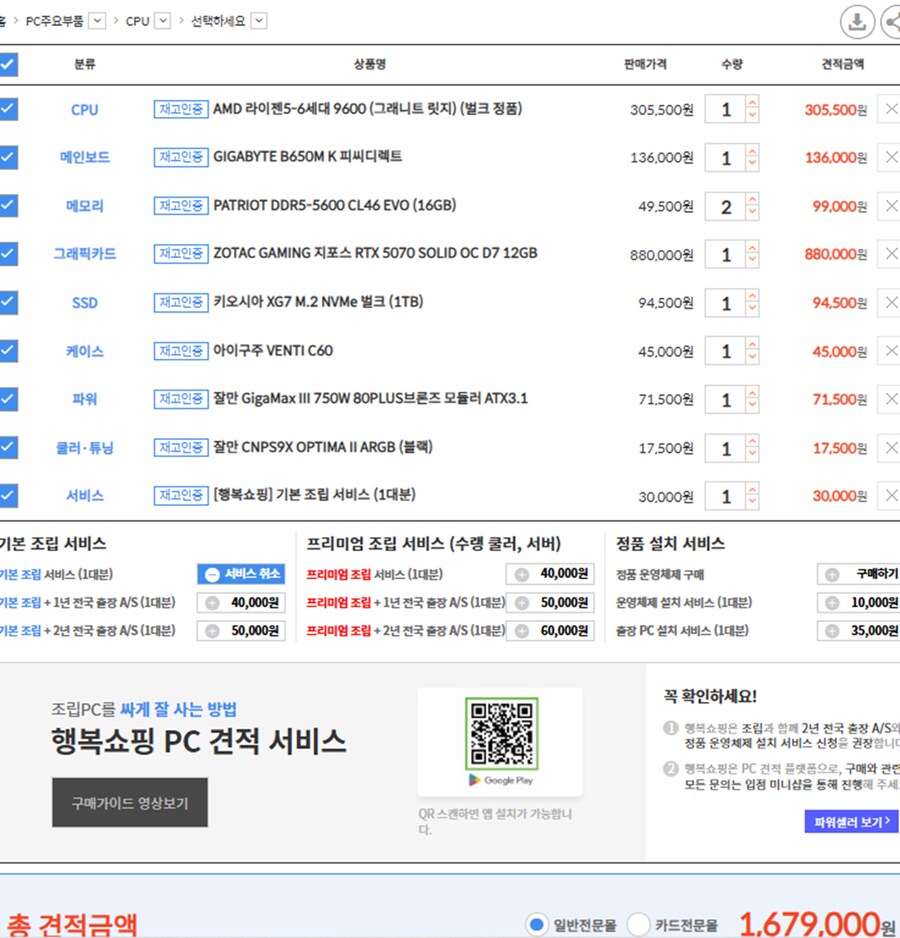Click the QR code image
The height and width of the screenshot is (938, 900).
tap(501, 733)
